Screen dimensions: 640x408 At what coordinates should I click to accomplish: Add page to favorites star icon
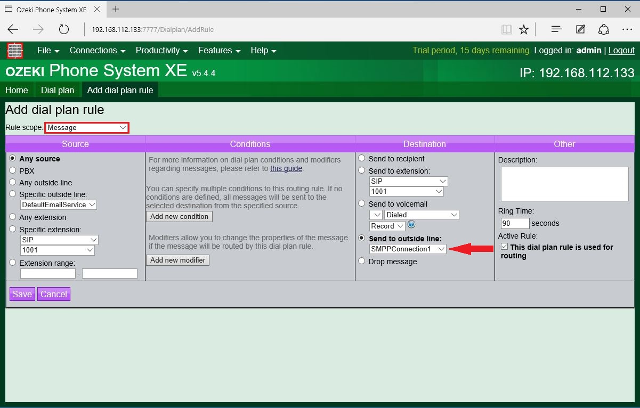(524, 29)
